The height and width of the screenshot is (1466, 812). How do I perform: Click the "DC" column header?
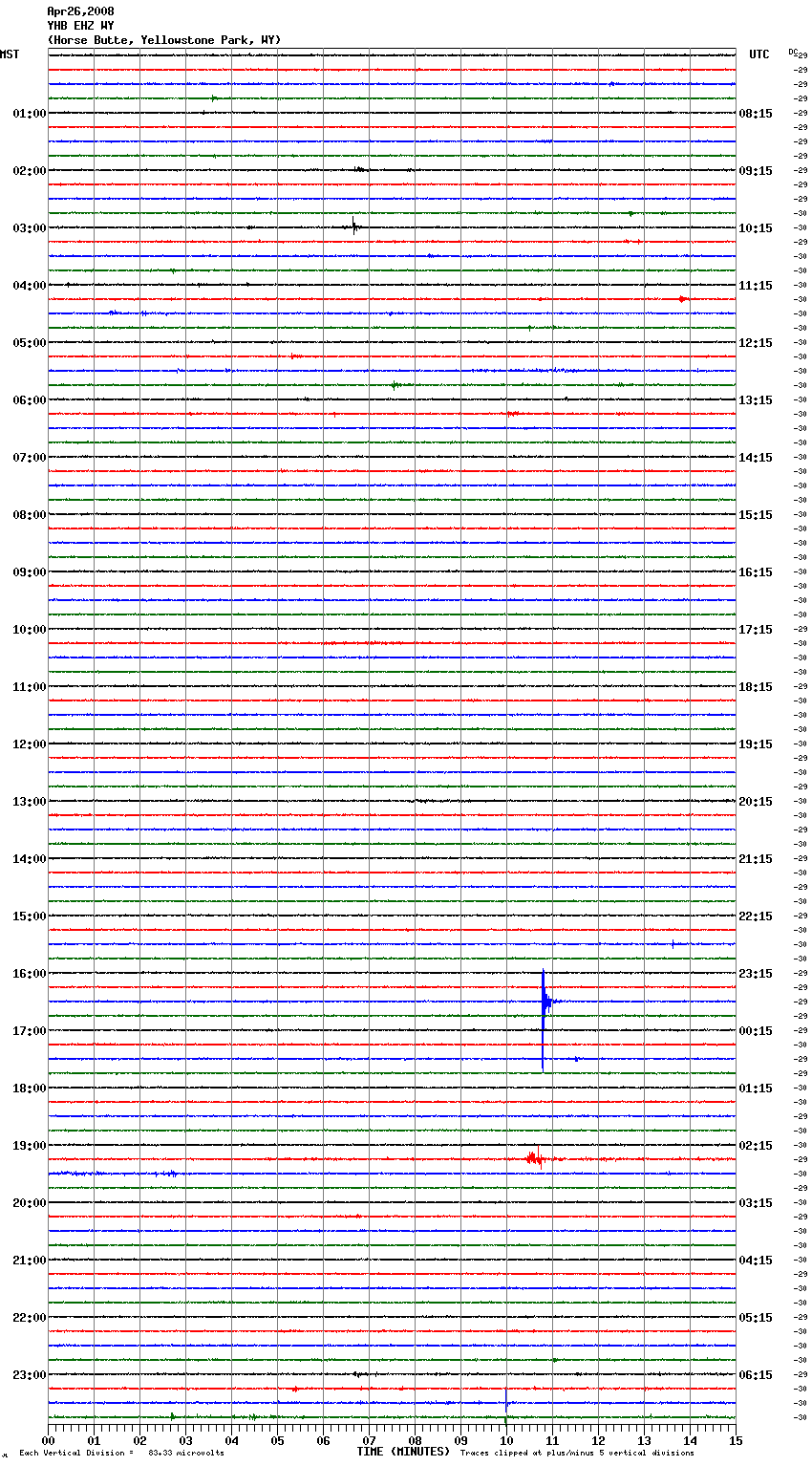[793, 52]
